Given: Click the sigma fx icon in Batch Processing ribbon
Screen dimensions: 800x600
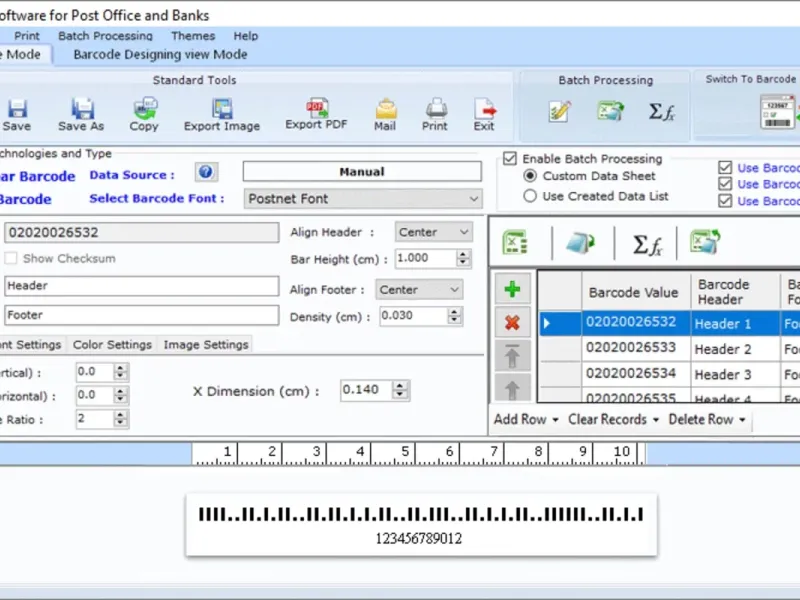Looking at the screenshot, I should tap(662, 111).
